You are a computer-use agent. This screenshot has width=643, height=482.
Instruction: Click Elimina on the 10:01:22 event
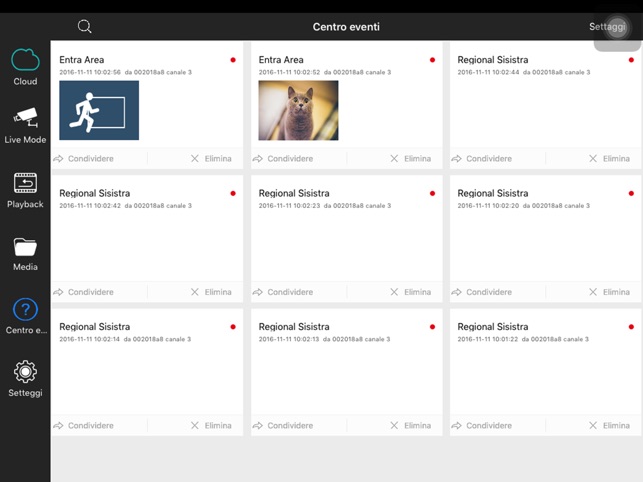609,425
